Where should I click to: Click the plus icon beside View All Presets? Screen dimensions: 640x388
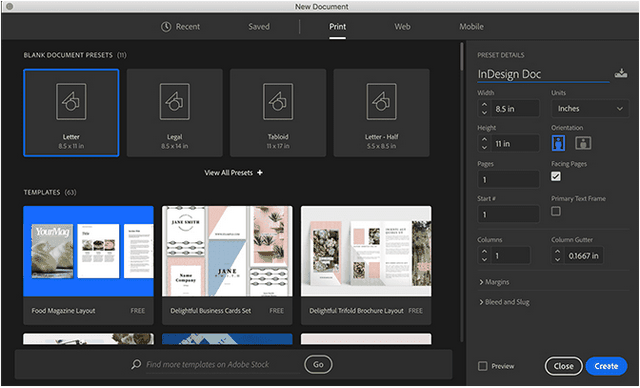point(260,173)
